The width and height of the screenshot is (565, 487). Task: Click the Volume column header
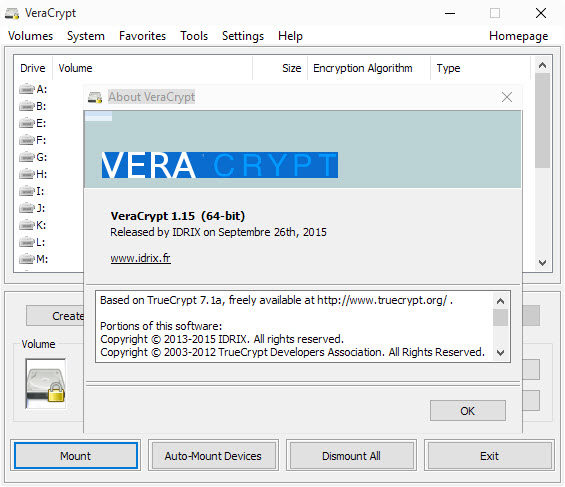pos(152,68)
